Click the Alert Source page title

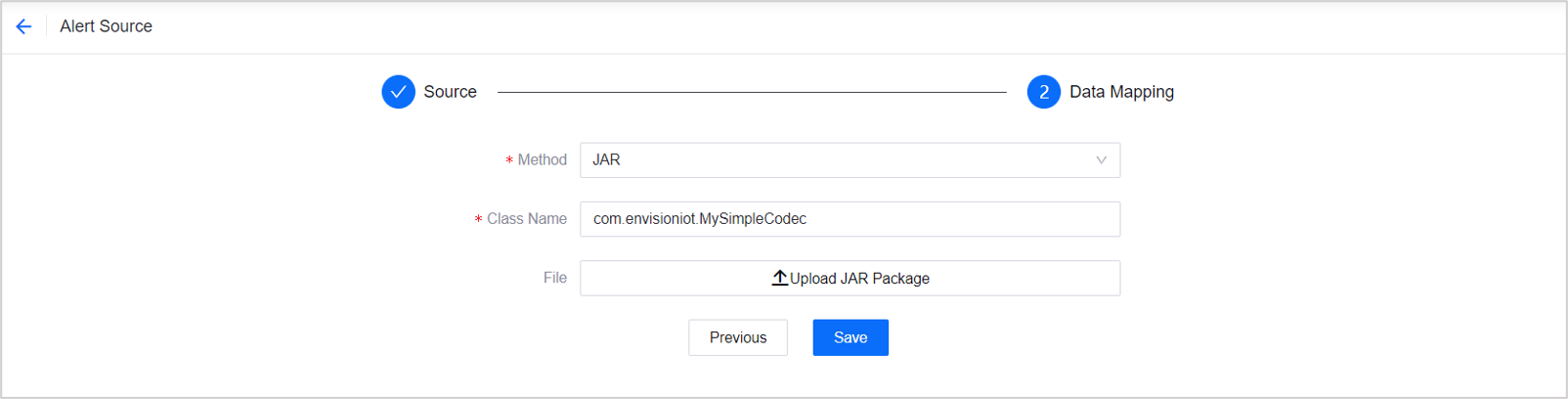[106, 26]
